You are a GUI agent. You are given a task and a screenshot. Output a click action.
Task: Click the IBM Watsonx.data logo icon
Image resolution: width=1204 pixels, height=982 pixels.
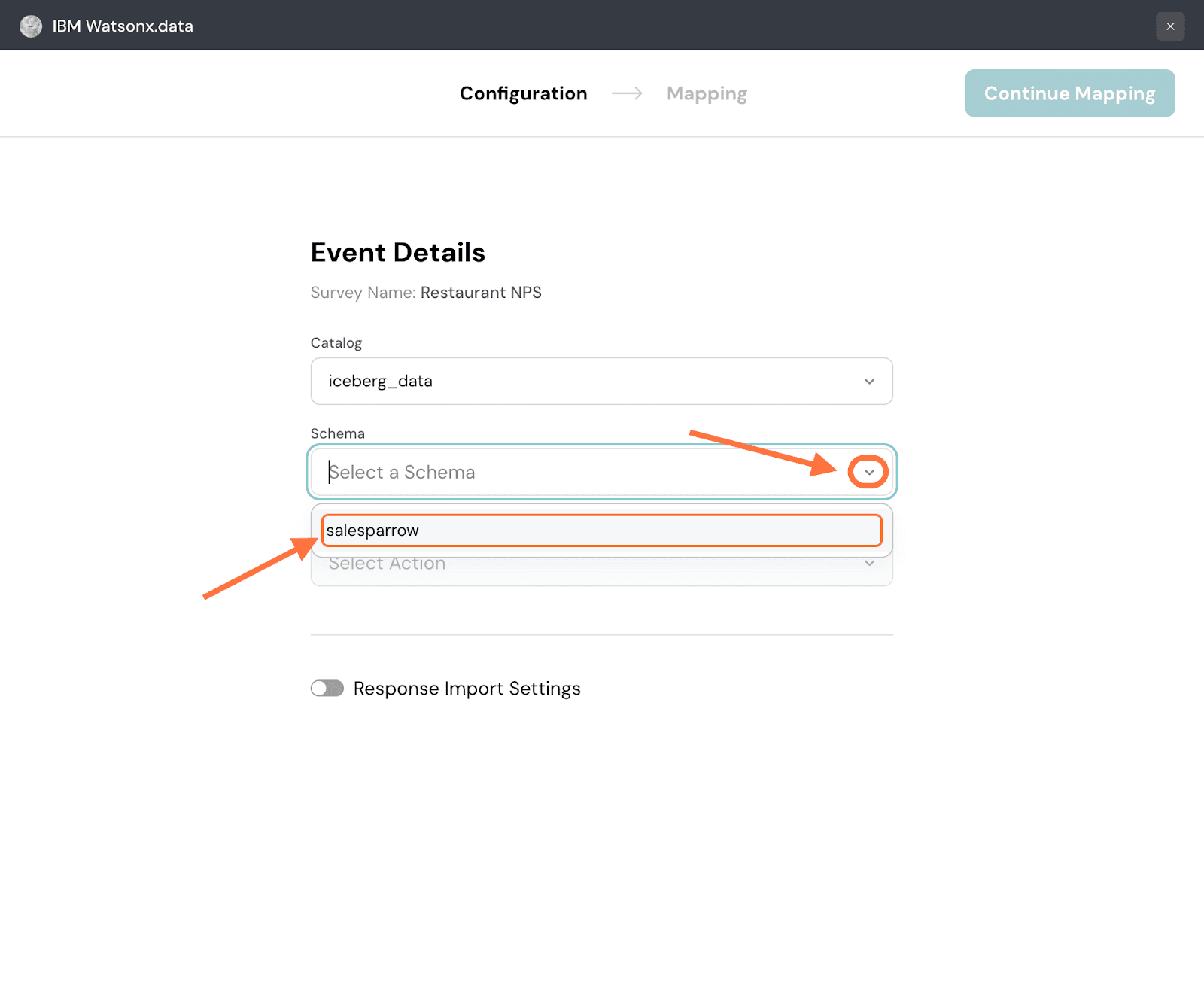tap(31, 26)
